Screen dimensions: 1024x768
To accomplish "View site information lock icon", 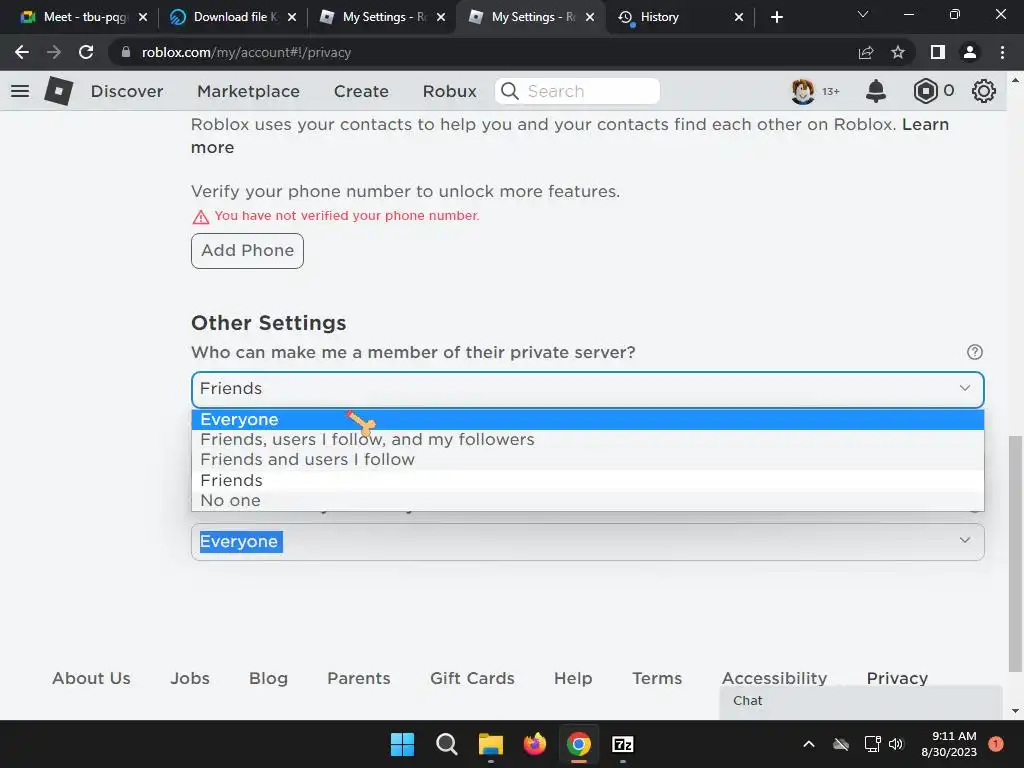I will [126, 52].
